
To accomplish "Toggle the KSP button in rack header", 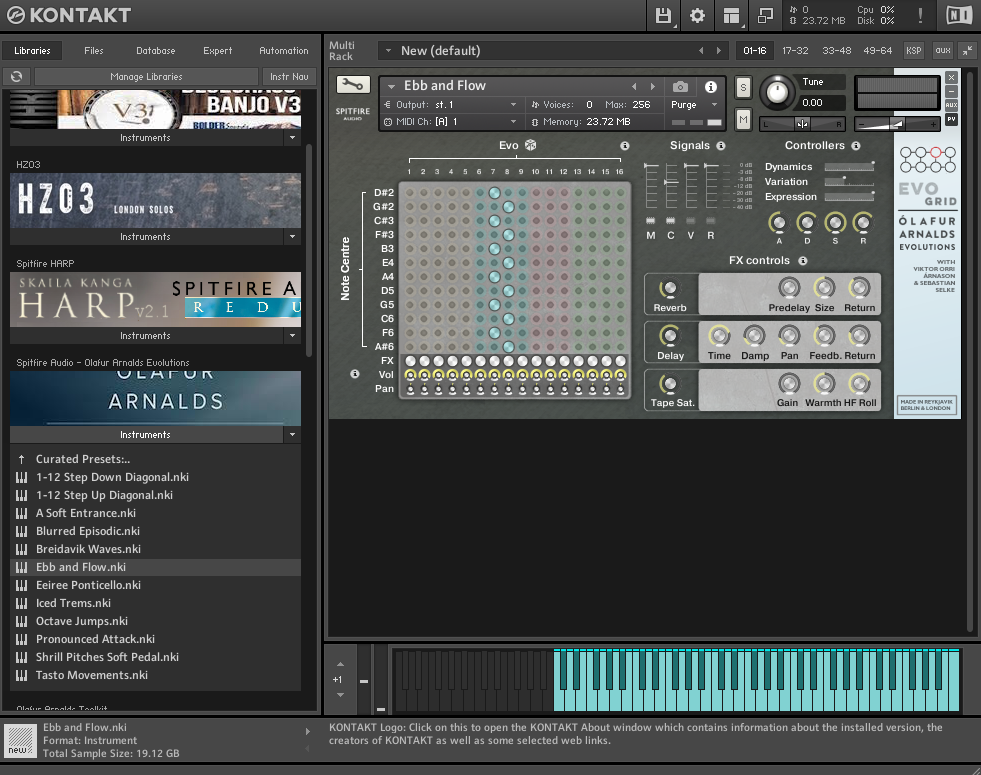I will (913, 51).
